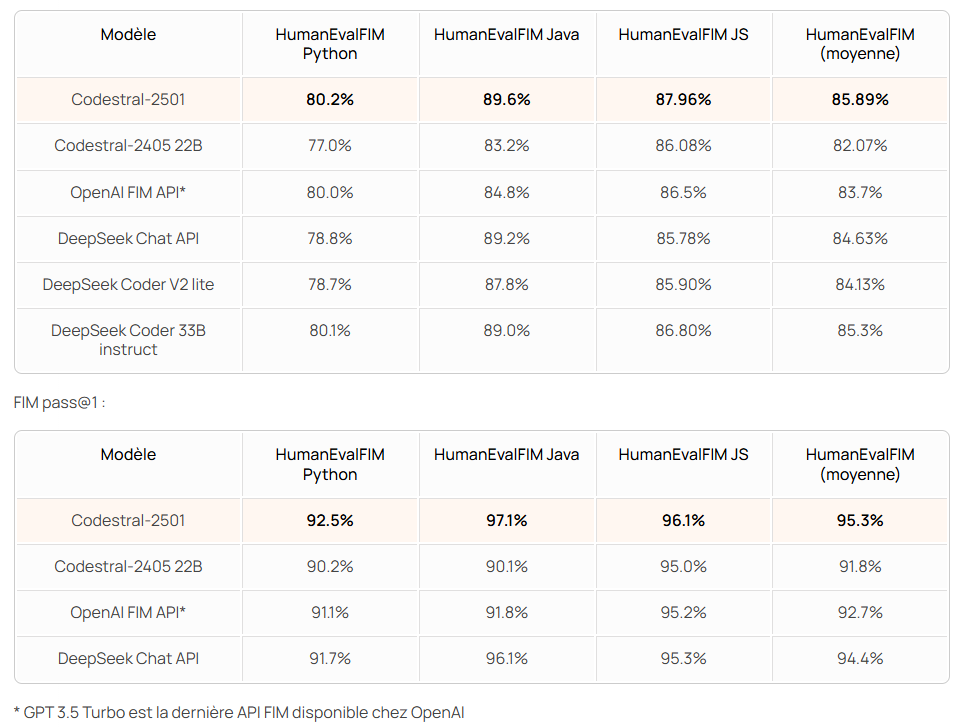The height and width of the screenshot is (727, 962).
Task: Click the 84.13% average score cell
Action: coord(860,285)
